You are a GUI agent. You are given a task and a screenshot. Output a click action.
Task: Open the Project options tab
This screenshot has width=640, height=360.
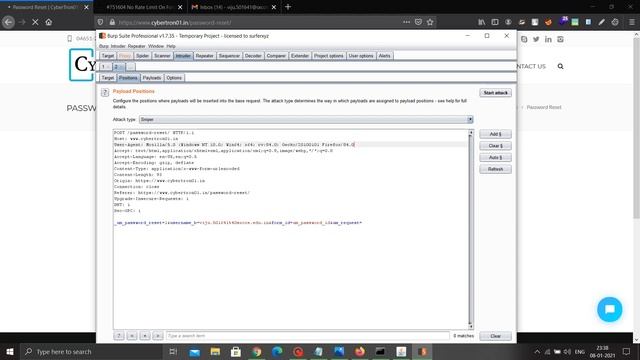(x=329, y=56)
